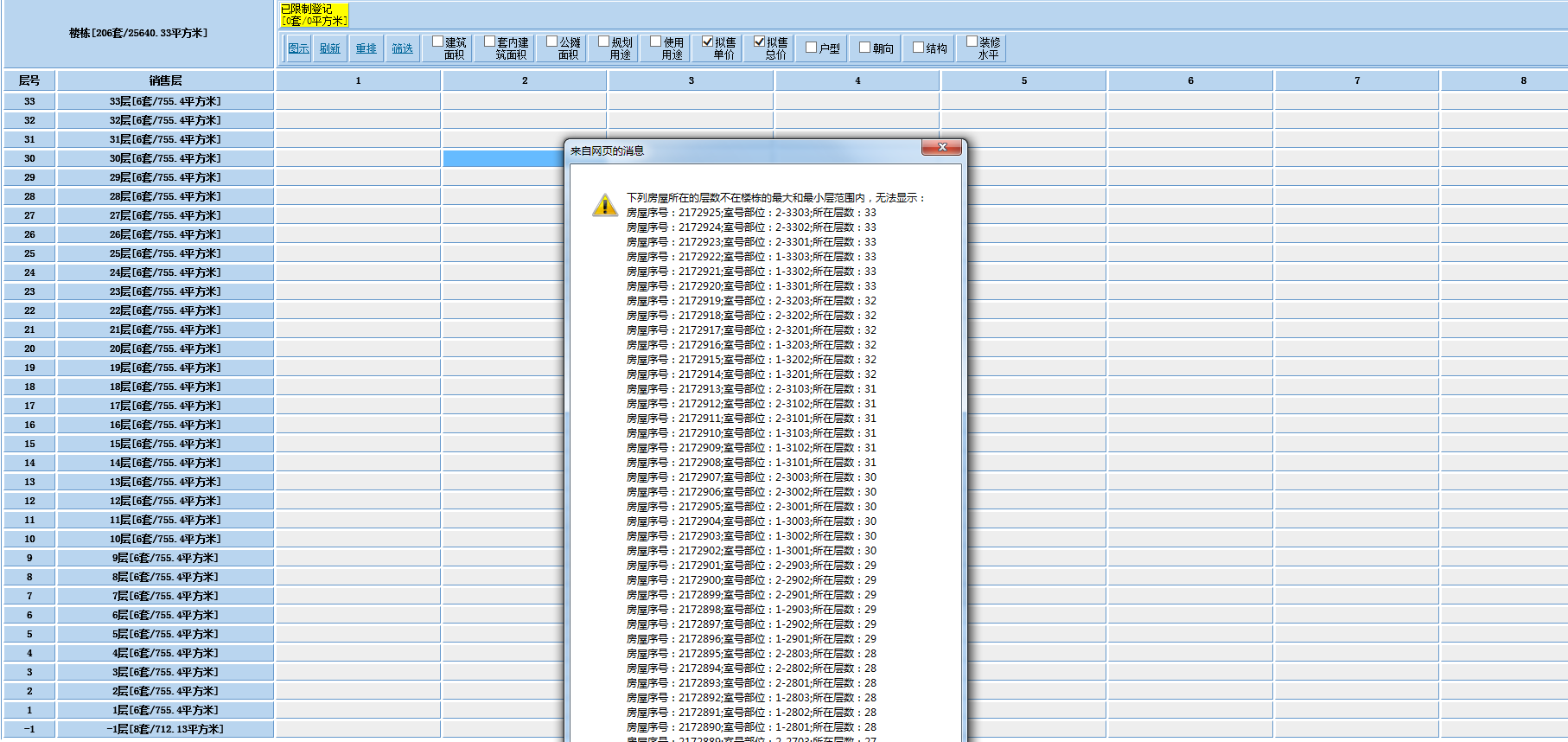Viewport: 1568px width, 742px height.
Task: Enable the 朝向 checkbox
Action: click(x=865, y=48)
